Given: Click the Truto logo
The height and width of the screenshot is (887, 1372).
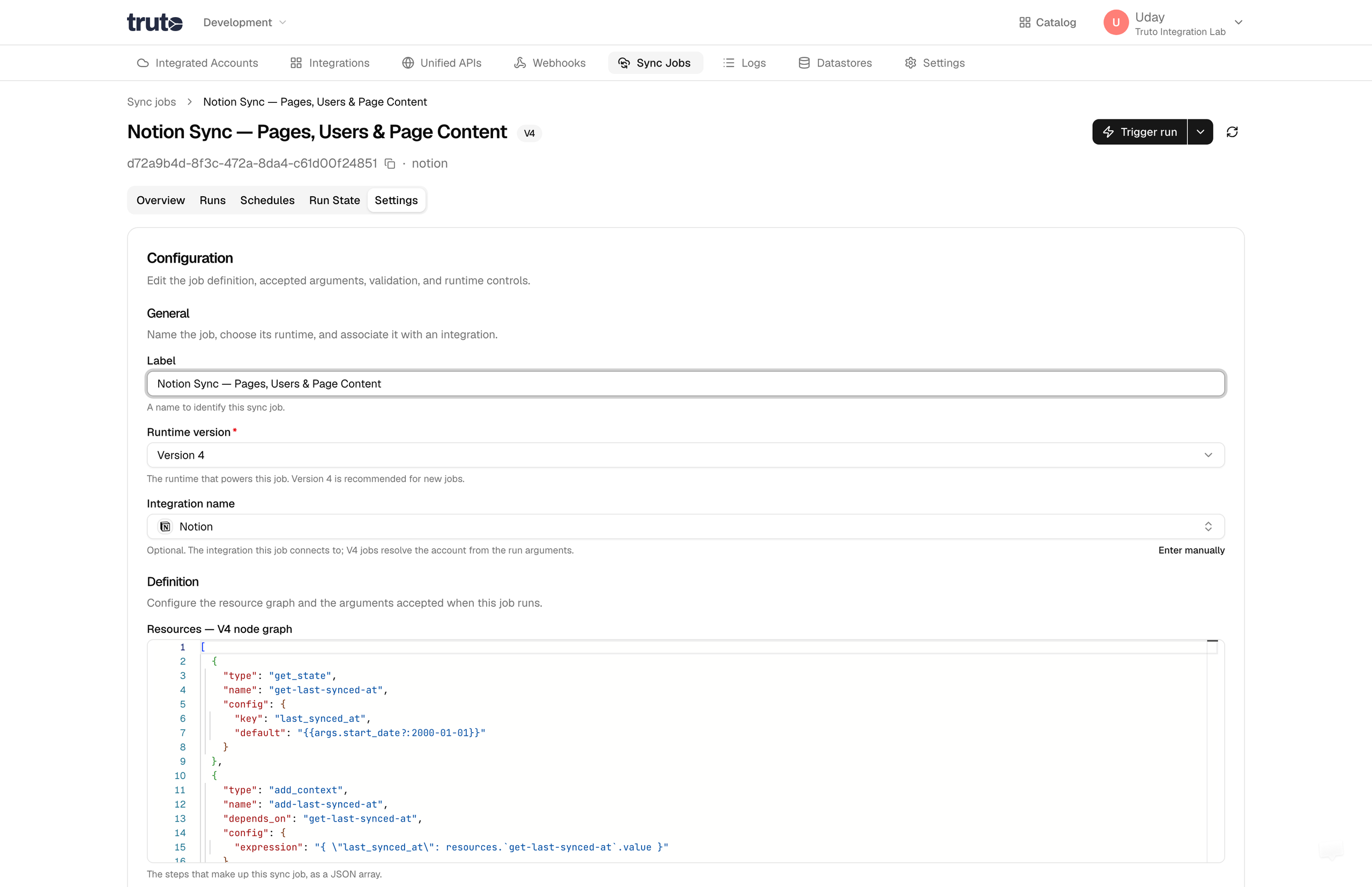Looking at the screenshot, I should [x=154, y=23].
